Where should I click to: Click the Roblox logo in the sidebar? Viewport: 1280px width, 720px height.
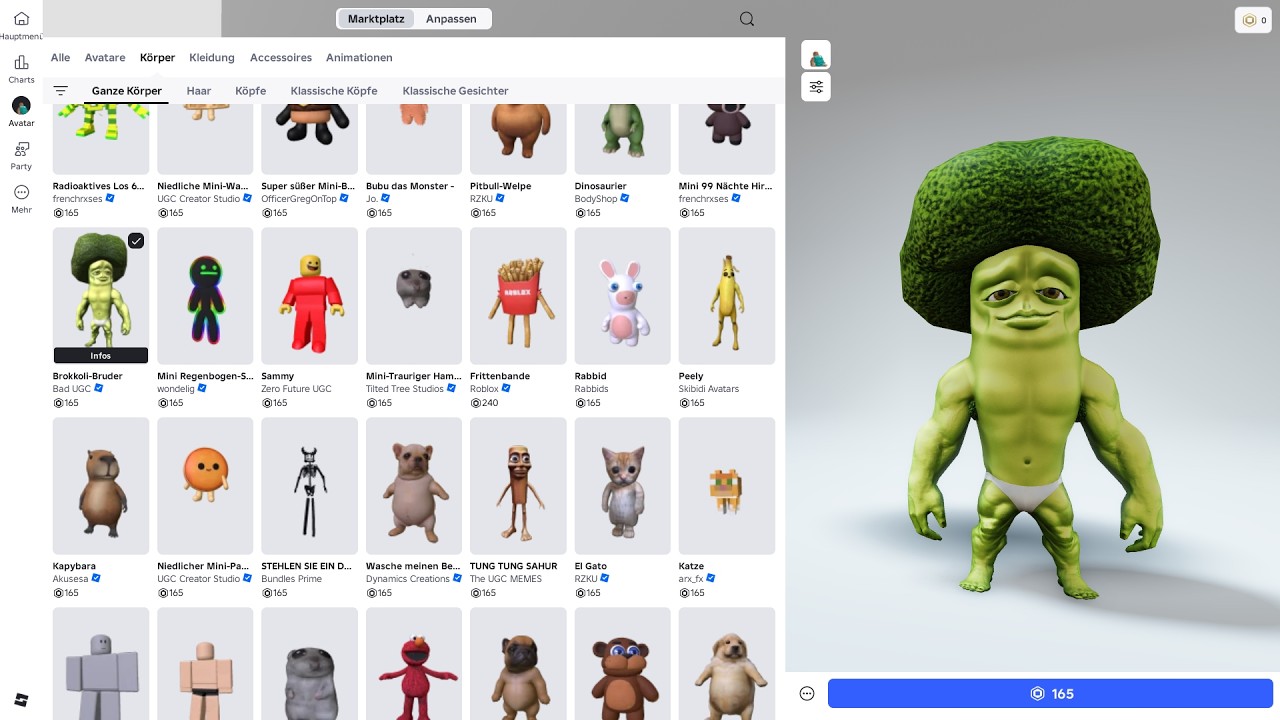(x=22, y=698)
